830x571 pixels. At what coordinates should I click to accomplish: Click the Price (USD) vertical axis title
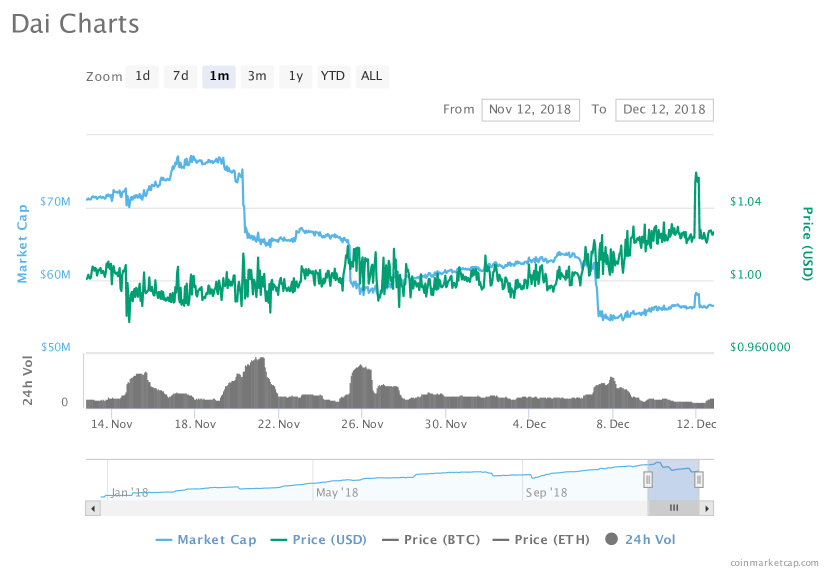[807, 243]
